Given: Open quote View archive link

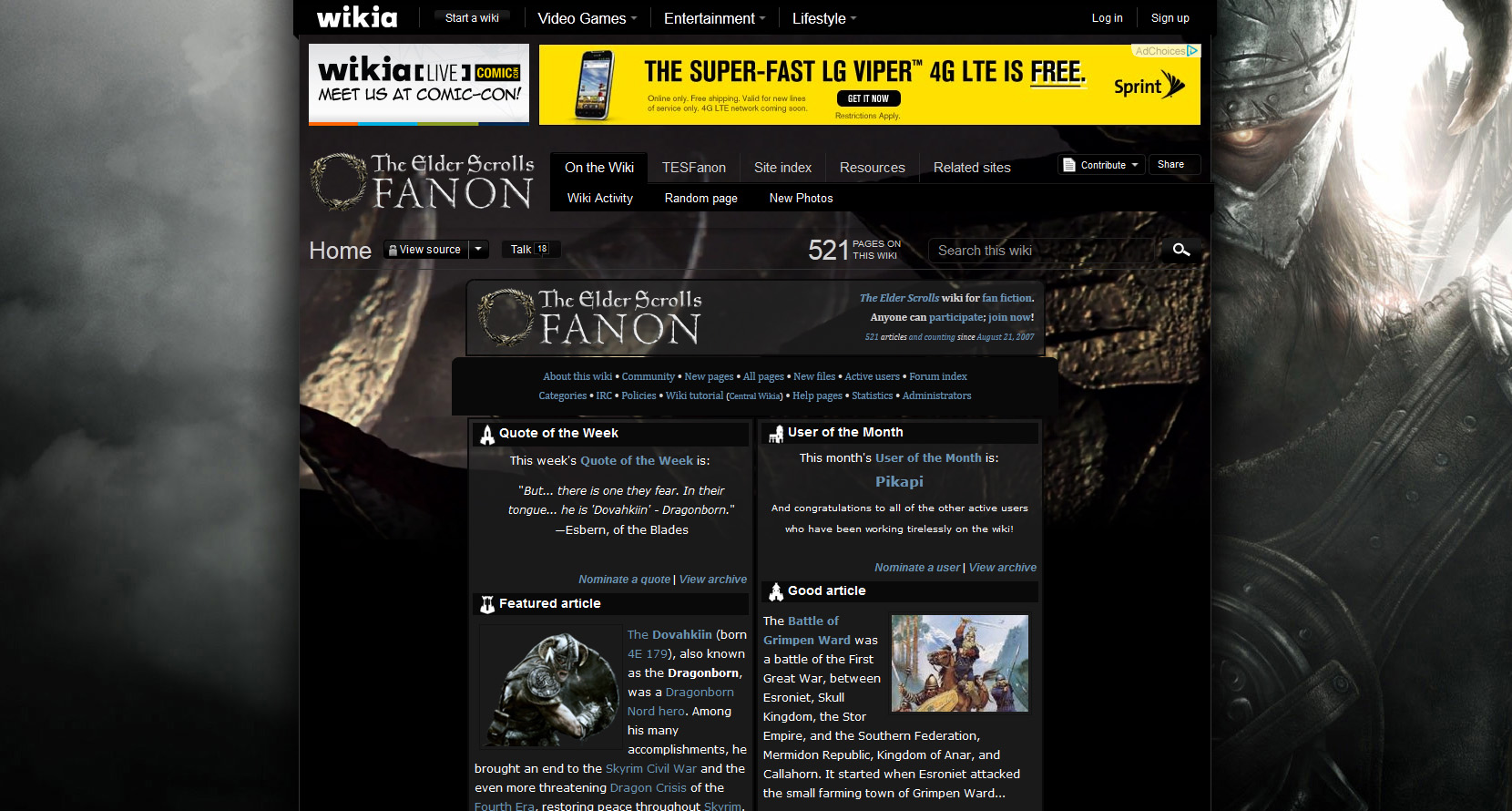Looking at the screenshot, I should click(x=713, y=580).
